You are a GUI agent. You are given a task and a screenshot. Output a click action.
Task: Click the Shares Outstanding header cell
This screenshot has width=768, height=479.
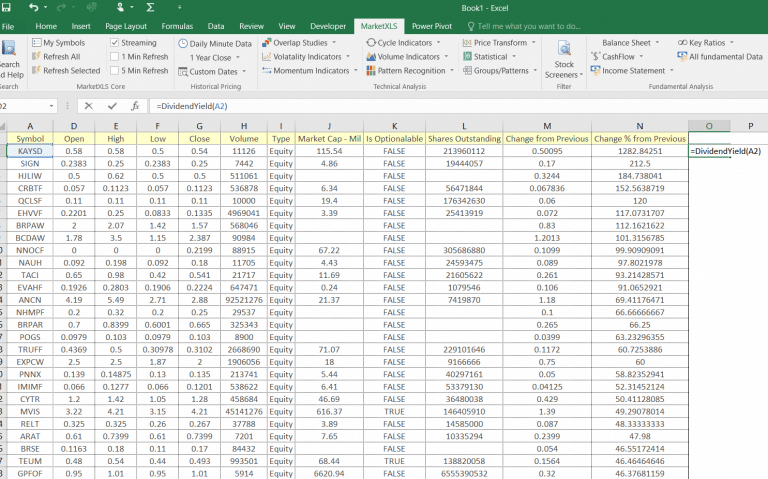[x=464, y=139]
